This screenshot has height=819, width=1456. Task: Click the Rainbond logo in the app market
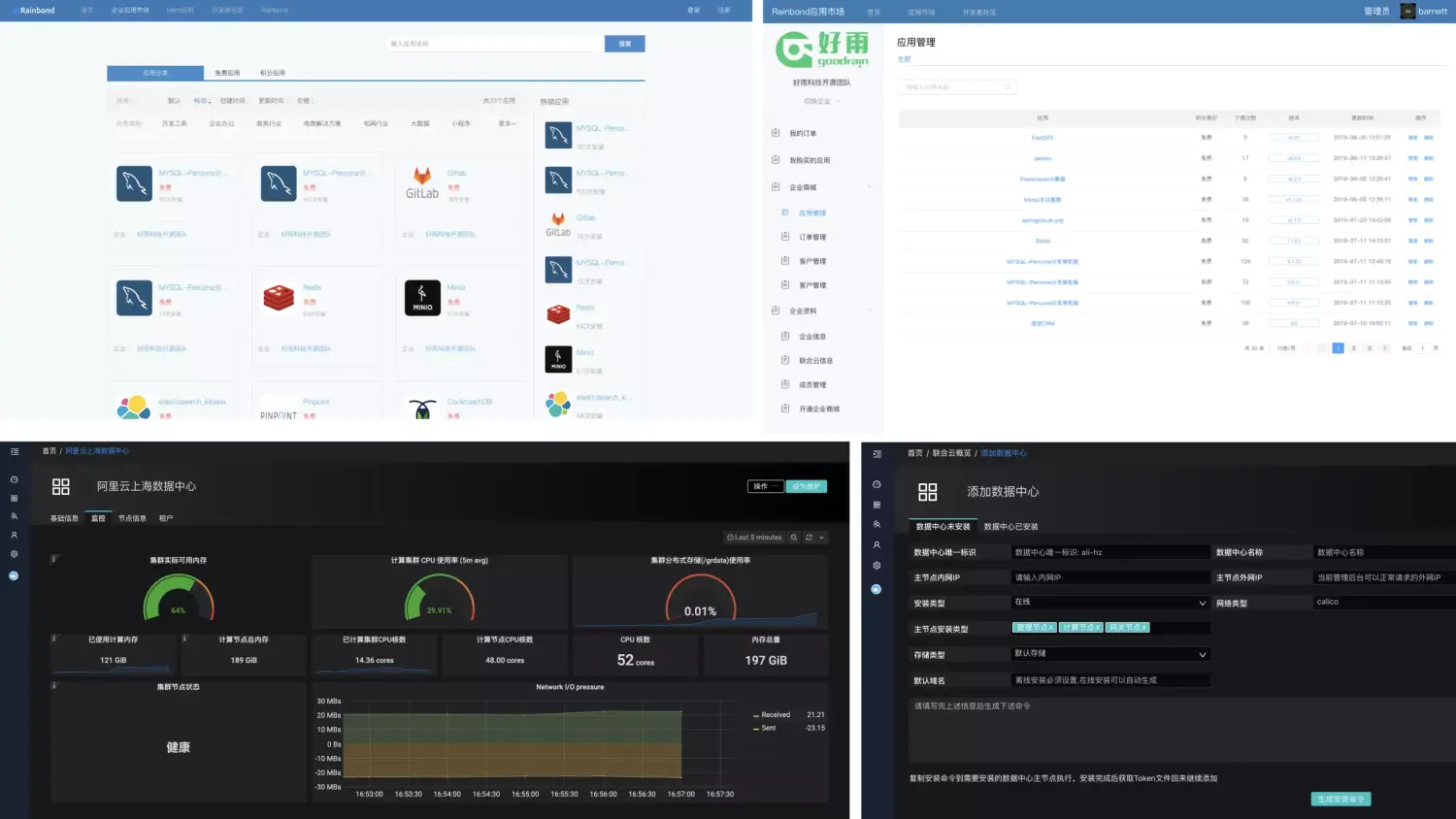pyautogui.click(x=36, y=10)
